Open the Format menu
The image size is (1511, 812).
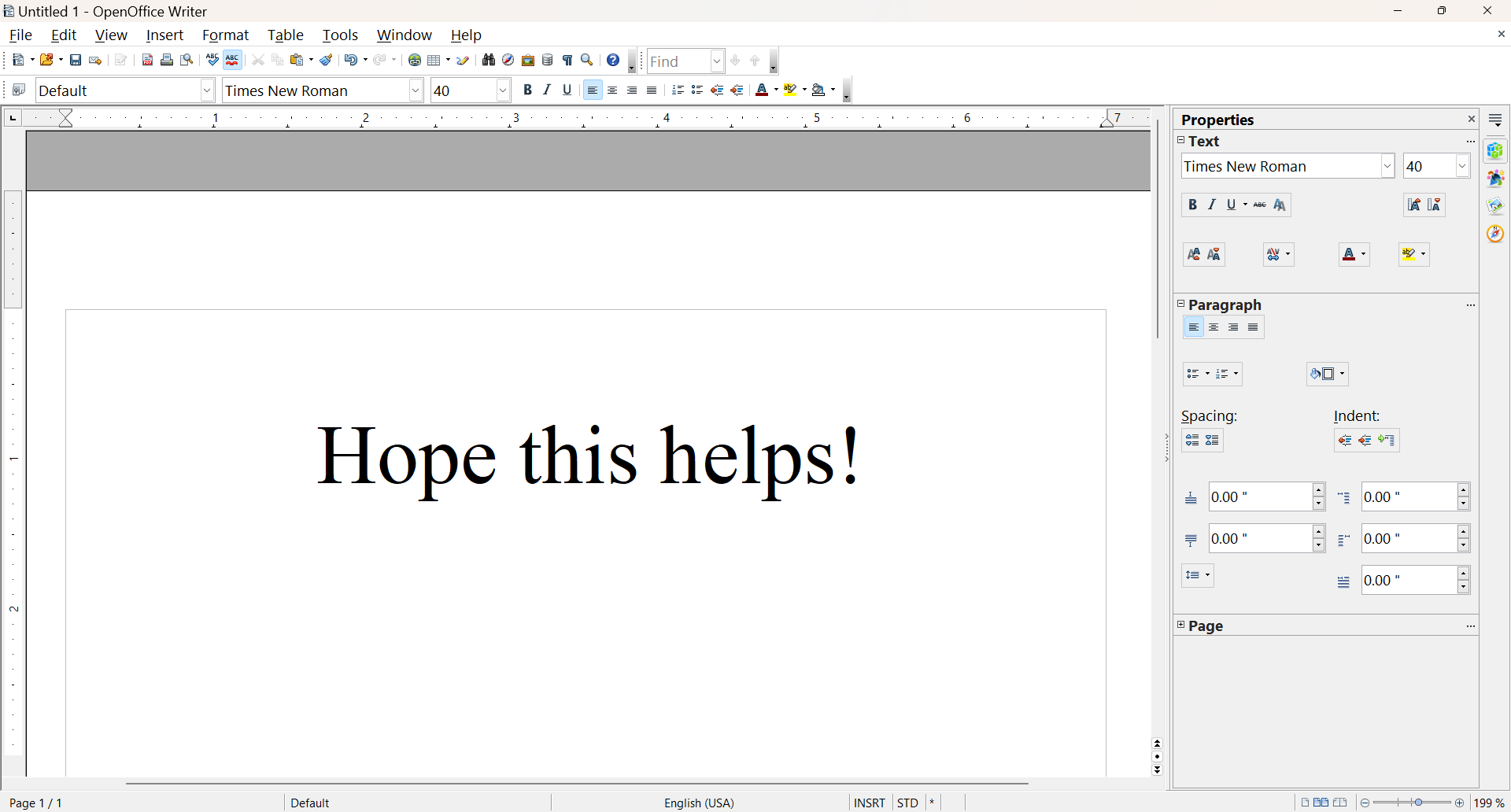pyautogui.click(x=225, y=35)
